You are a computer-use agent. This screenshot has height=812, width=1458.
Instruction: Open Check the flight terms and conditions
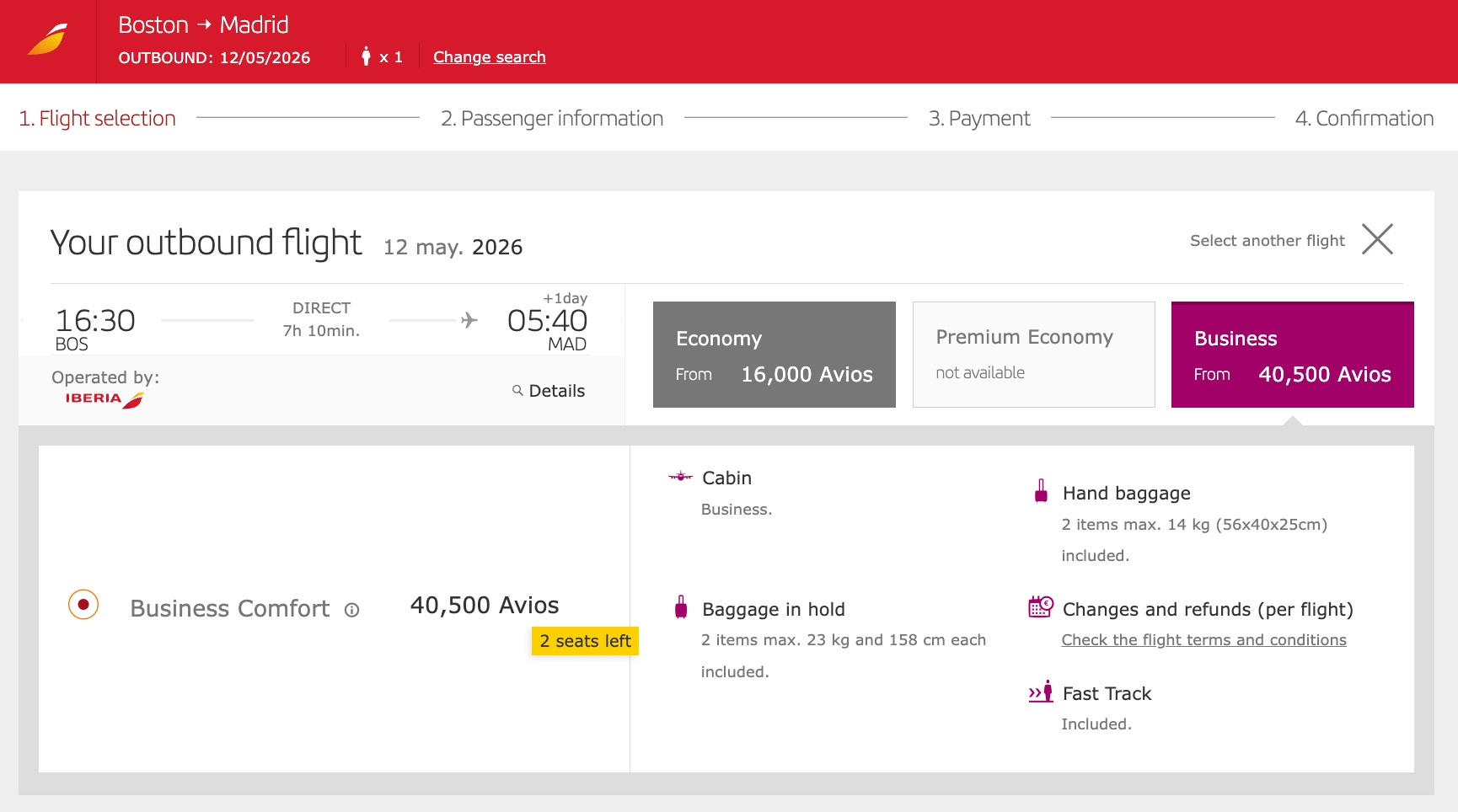1203,640
